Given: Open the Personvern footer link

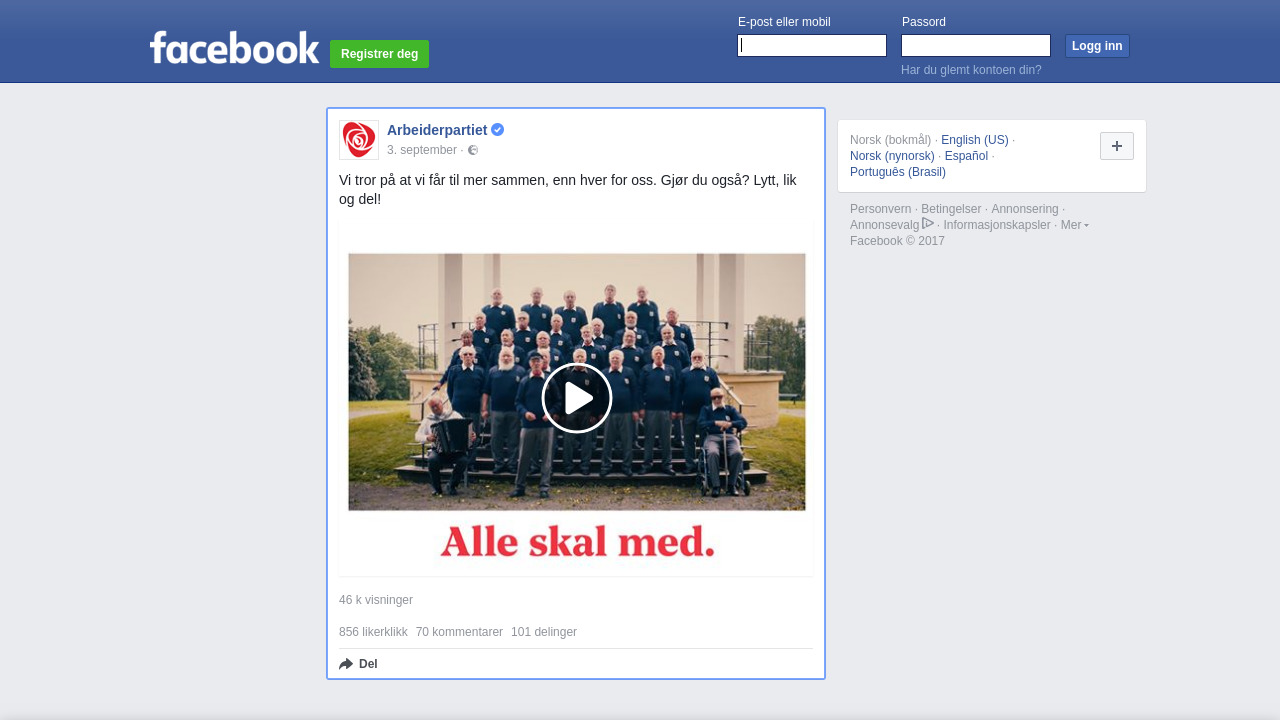Looking at the screenshot, I should (x=880, y=209).
